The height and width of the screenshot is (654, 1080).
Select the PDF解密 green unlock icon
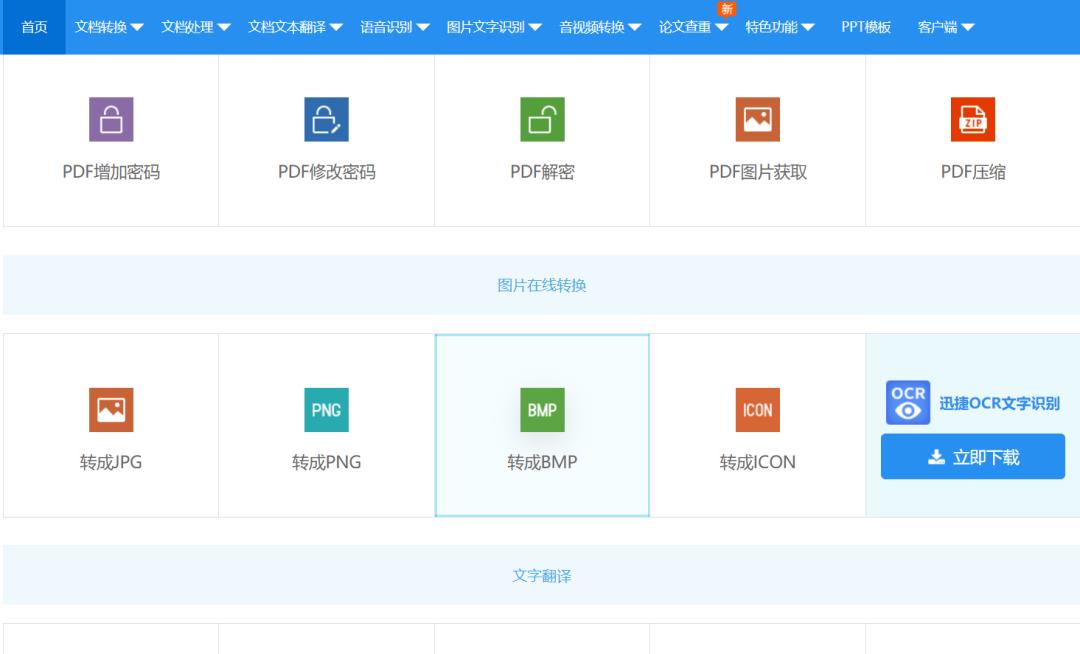542,120
